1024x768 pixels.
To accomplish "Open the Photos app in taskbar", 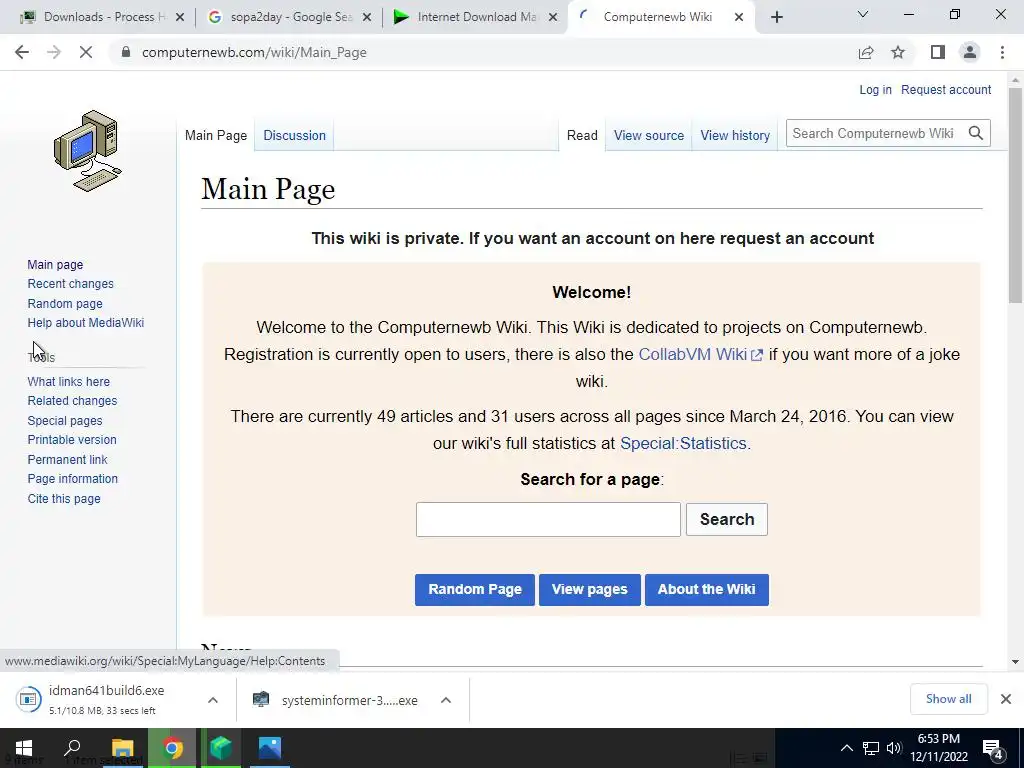I will click(x=269, y=748).
